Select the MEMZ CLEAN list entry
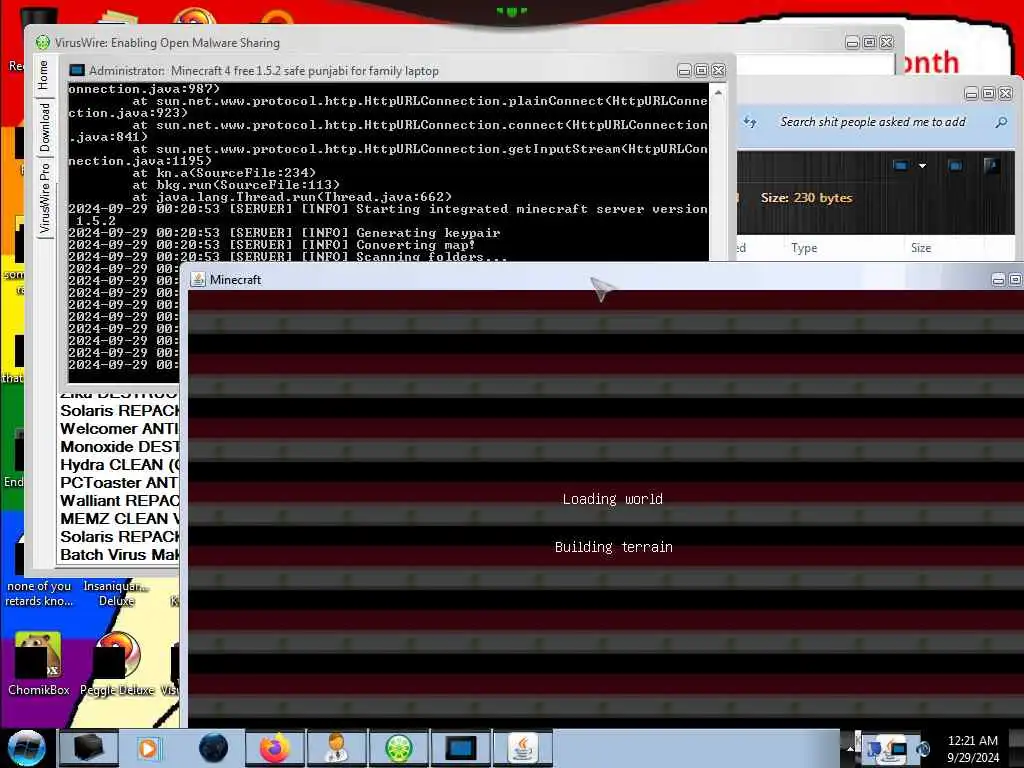The width and height of the screenshot is (1024, 768). click(x=120, y=519)
